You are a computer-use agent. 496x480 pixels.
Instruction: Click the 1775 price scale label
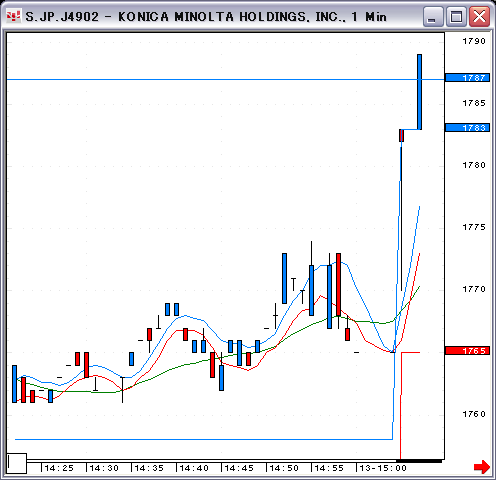[474, 227]
